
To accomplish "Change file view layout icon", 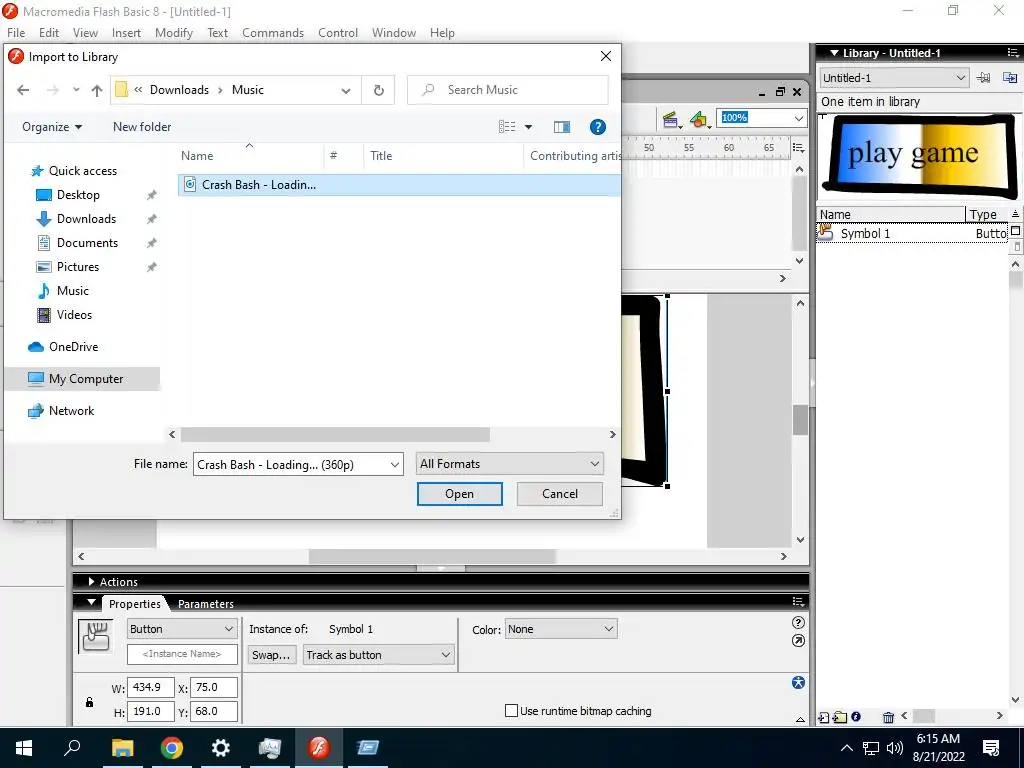I will point(507,127).
